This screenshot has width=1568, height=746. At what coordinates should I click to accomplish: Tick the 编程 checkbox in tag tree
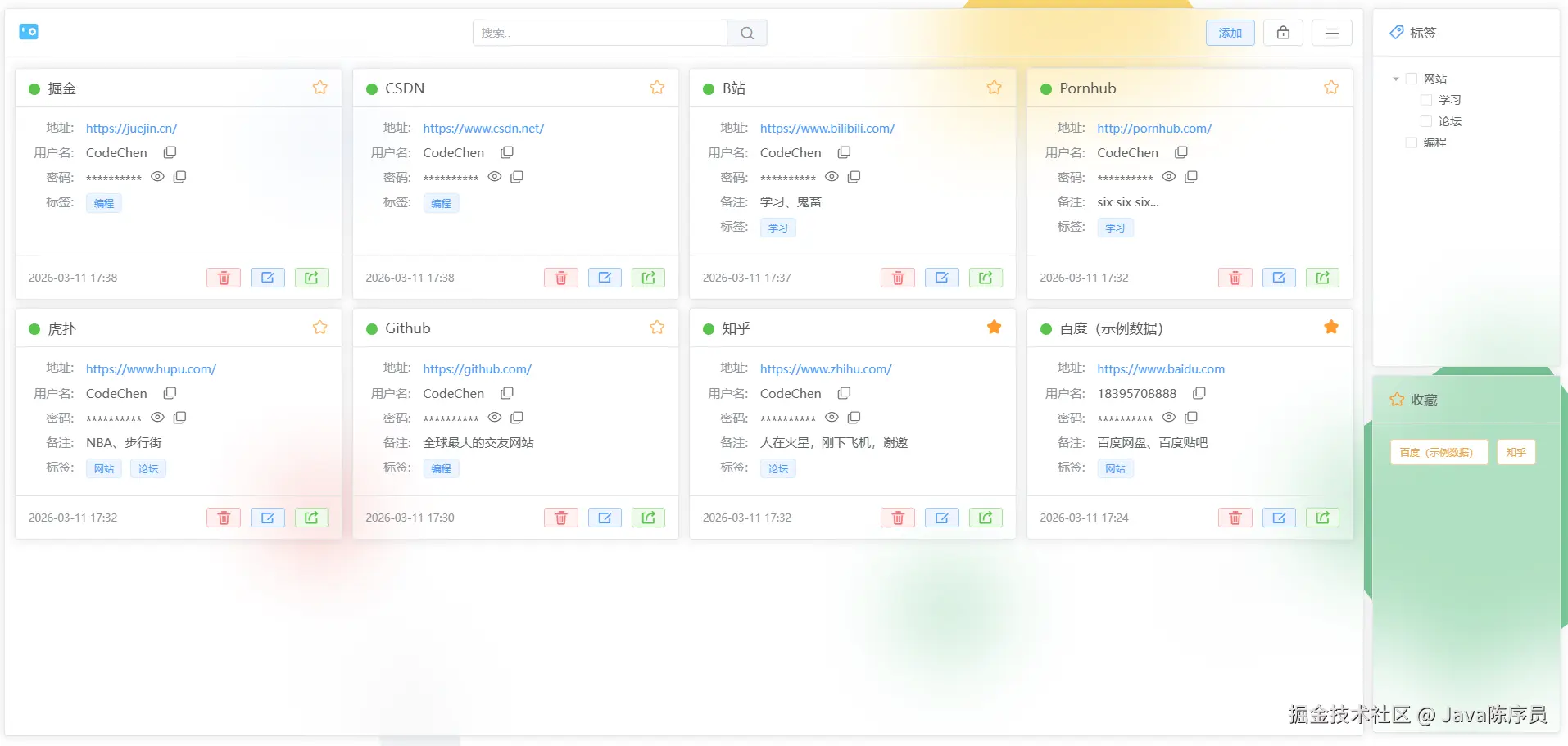point(1412,142)
